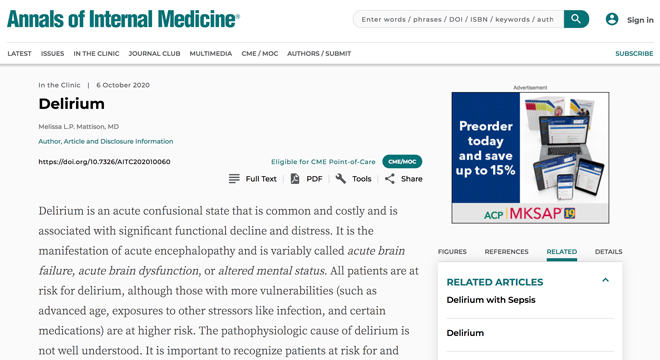Screen dimensions: 660x360
Task: Open the user account profile icon
Action: click(612, 19)
